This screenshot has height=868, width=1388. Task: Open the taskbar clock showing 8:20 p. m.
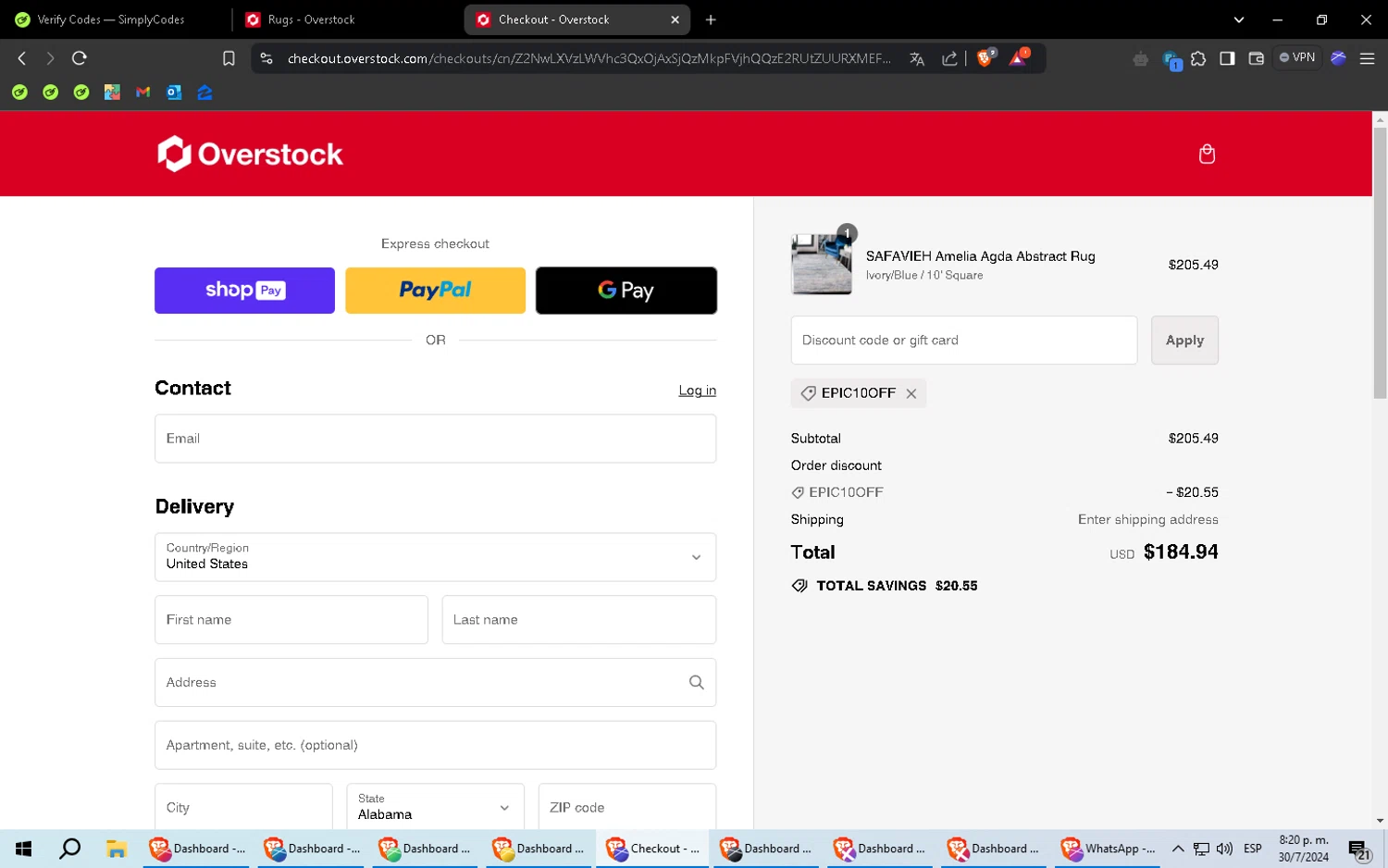1304,849
